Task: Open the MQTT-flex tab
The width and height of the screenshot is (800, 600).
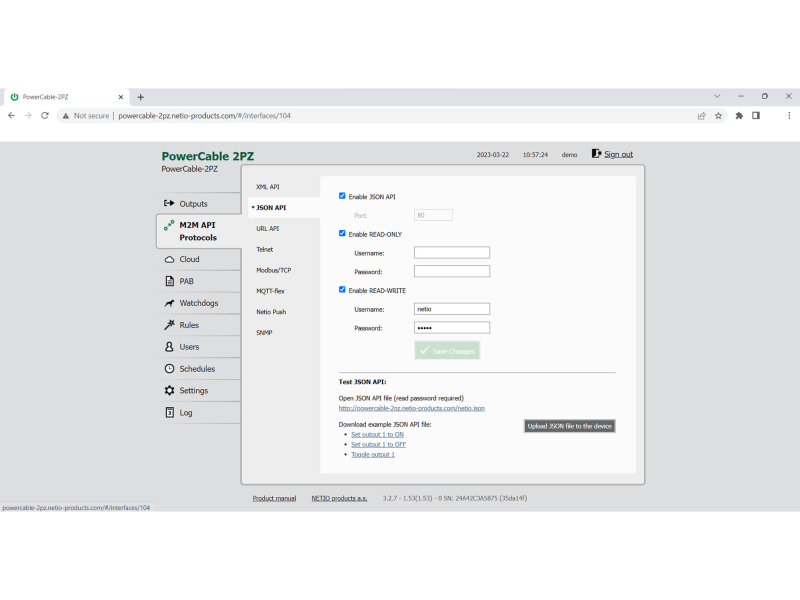Action: click(270, 291)
